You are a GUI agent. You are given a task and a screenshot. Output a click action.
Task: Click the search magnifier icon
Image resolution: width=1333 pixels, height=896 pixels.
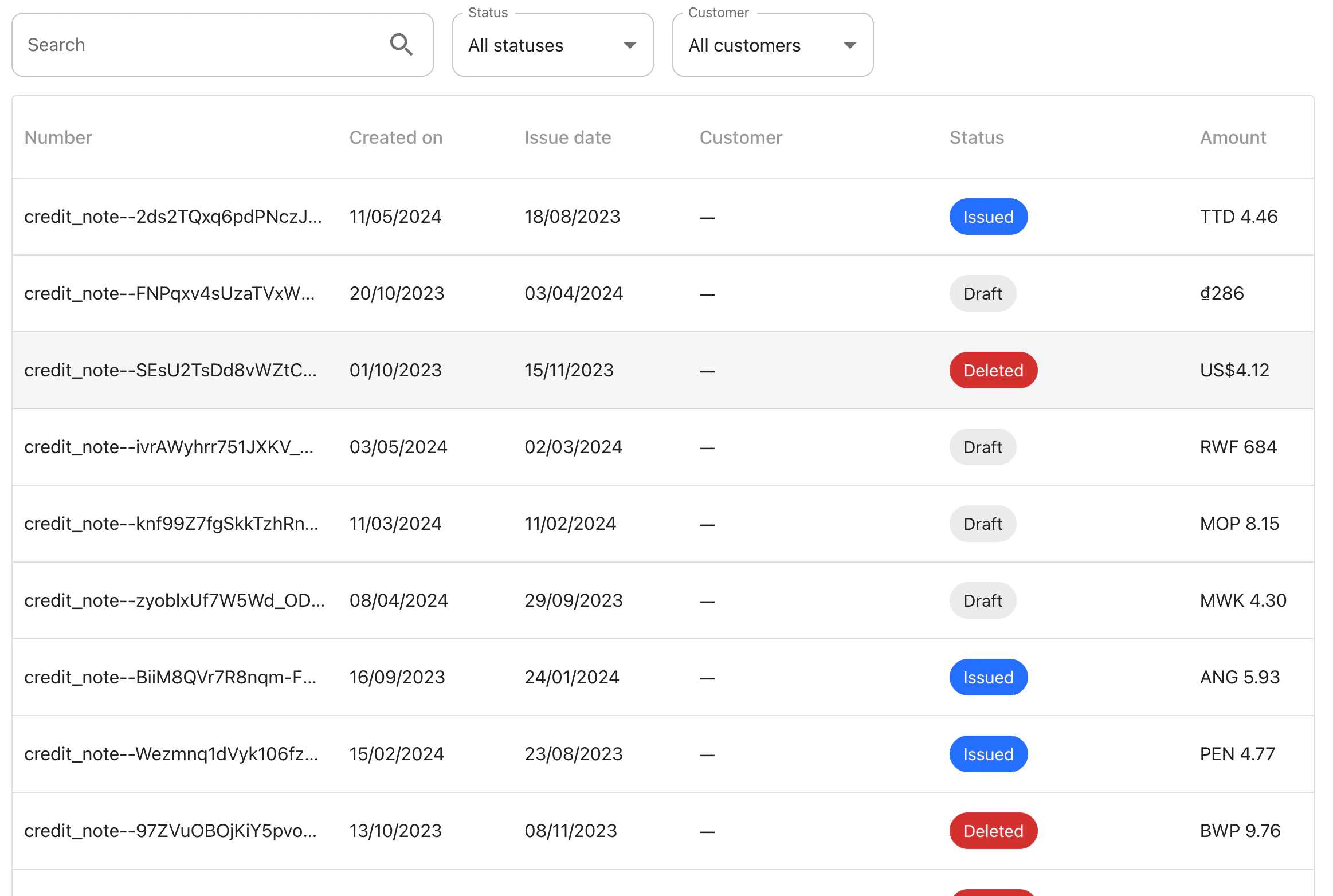[402, 44]
